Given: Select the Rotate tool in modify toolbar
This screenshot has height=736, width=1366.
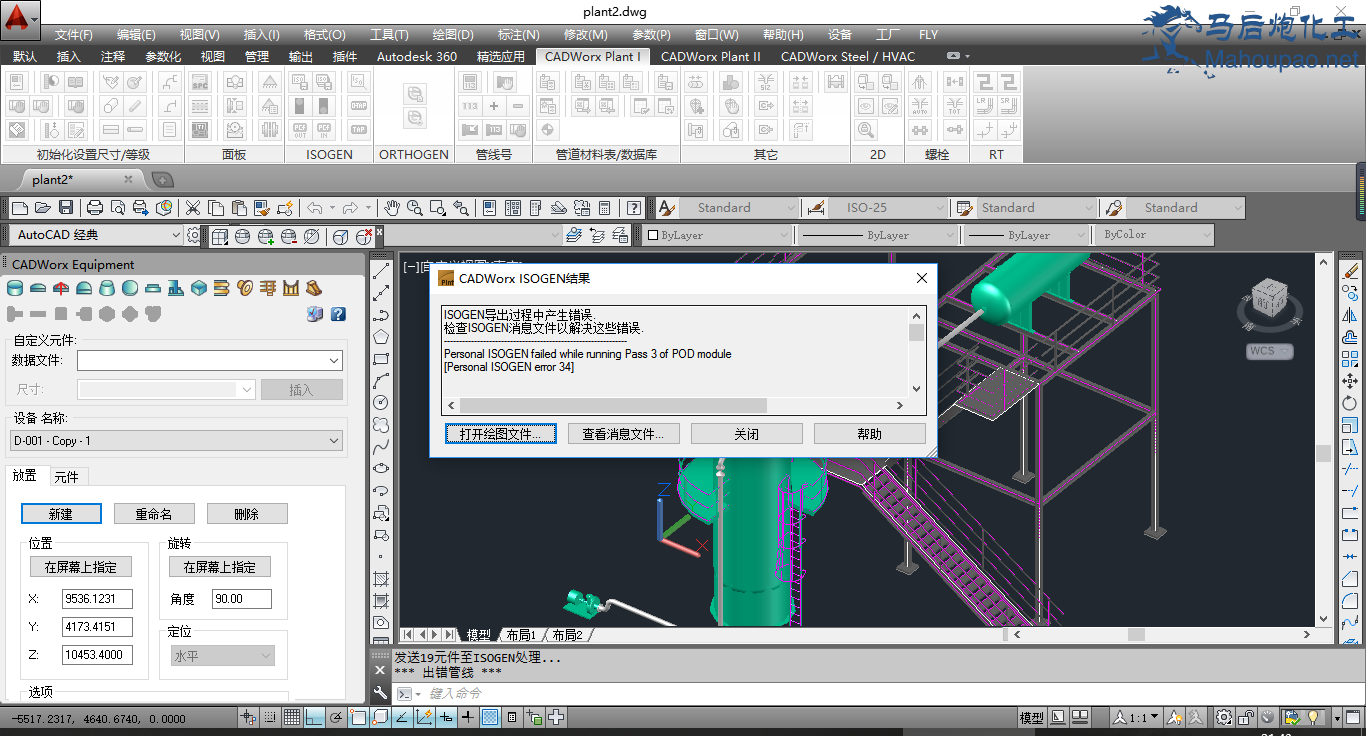Looking at the screenshot, I should [x=1350, y=403].
